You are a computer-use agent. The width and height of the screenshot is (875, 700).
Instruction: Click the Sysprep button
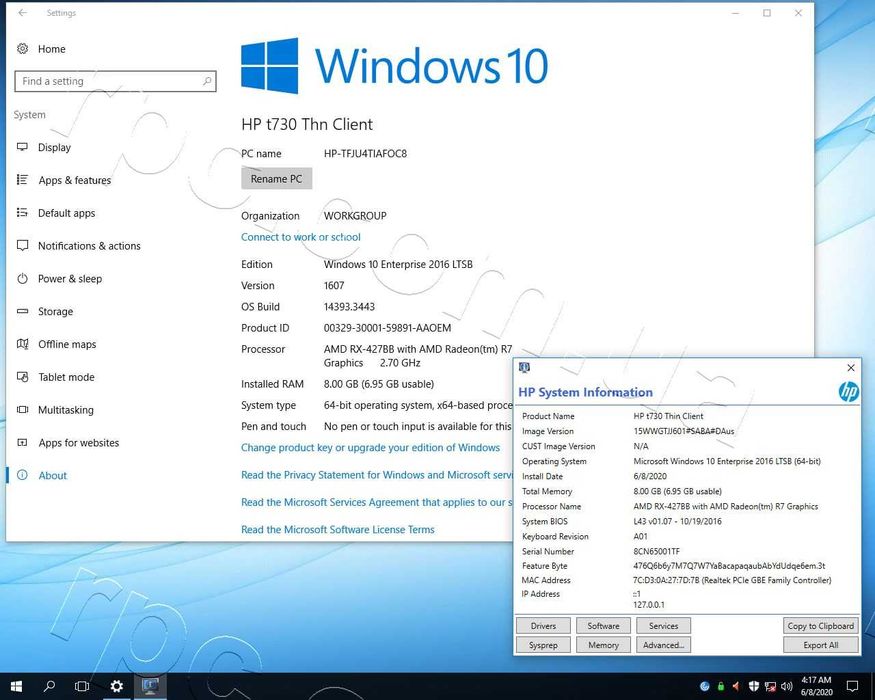coord(543,645)
